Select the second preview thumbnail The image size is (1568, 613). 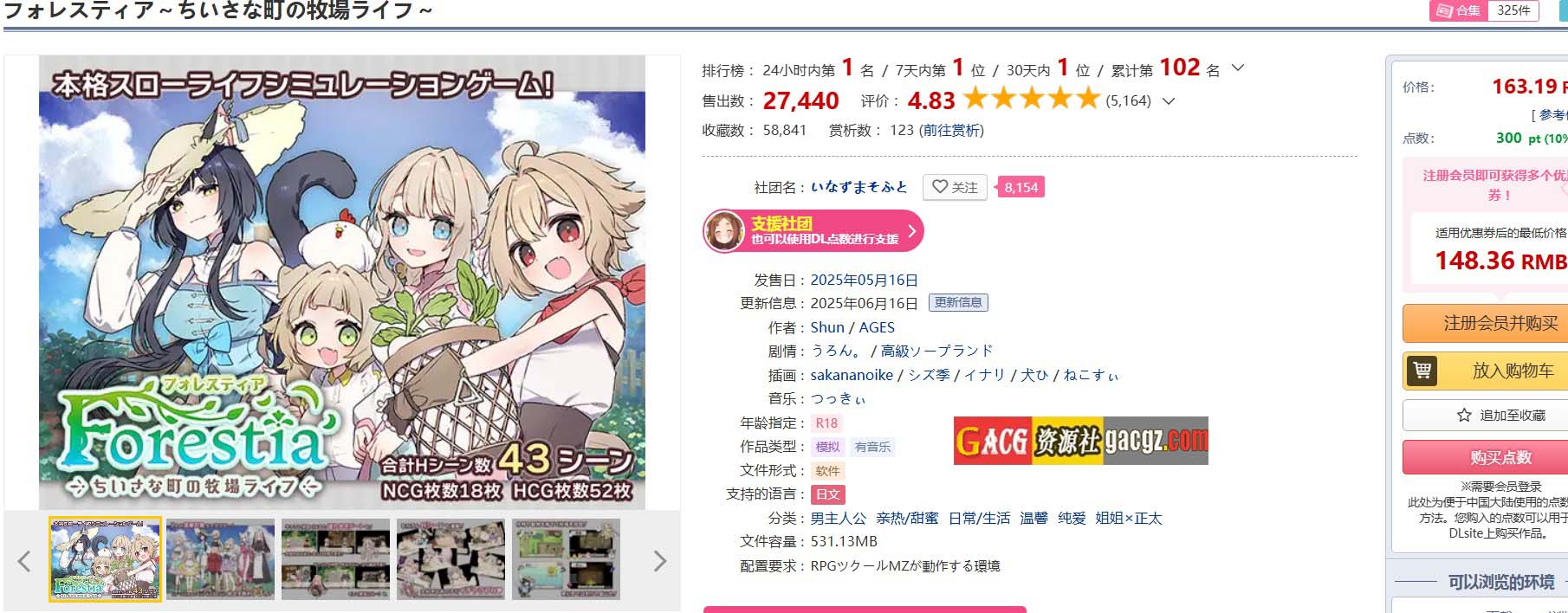[x=220, y=559]
